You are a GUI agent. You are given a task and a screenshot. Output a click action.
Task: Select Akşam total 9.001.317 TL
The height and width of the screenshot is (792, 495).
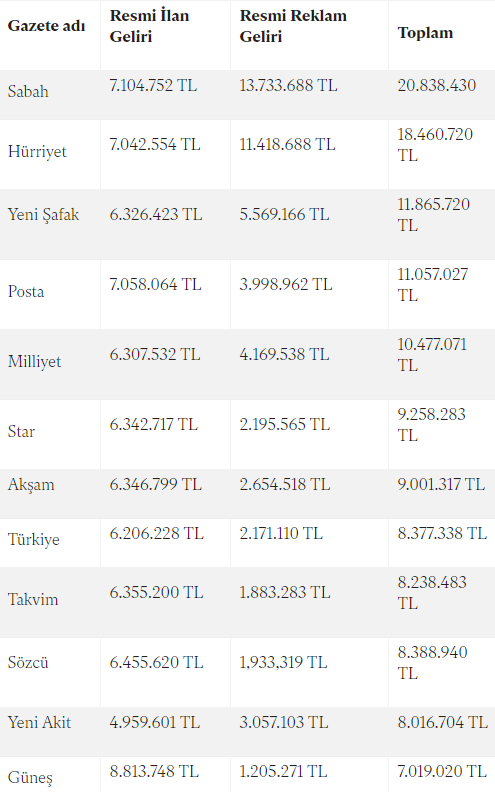[x=441, y=484]
